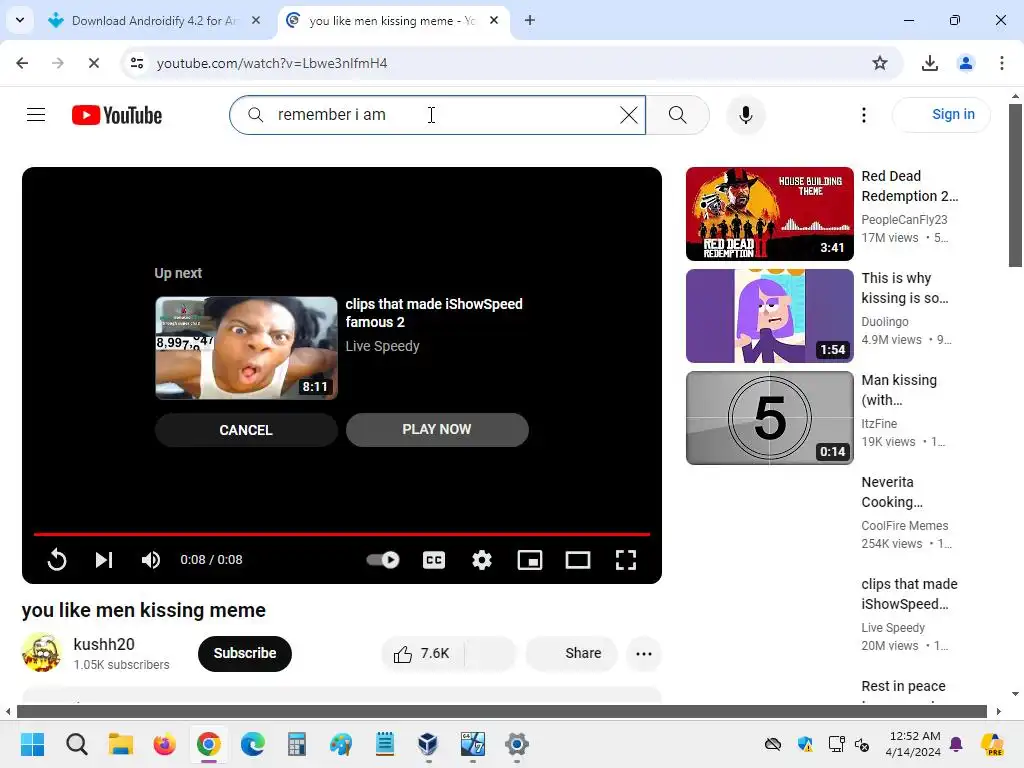Expand the tab search dropdown arrow
The image size is (1024, 768).
coord(20,20)
